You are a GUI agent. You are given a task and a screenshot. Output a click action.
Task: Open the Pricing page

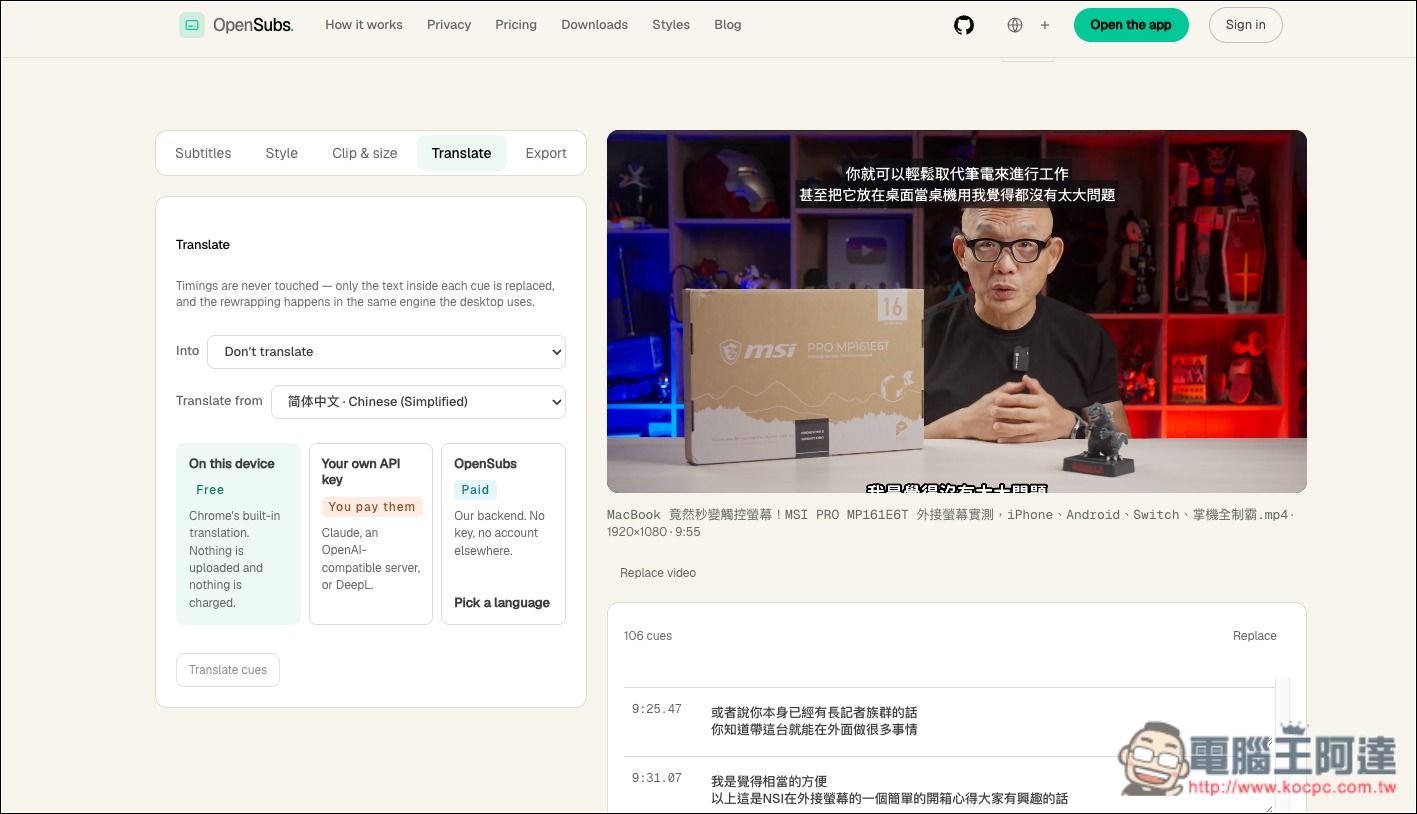516,25
